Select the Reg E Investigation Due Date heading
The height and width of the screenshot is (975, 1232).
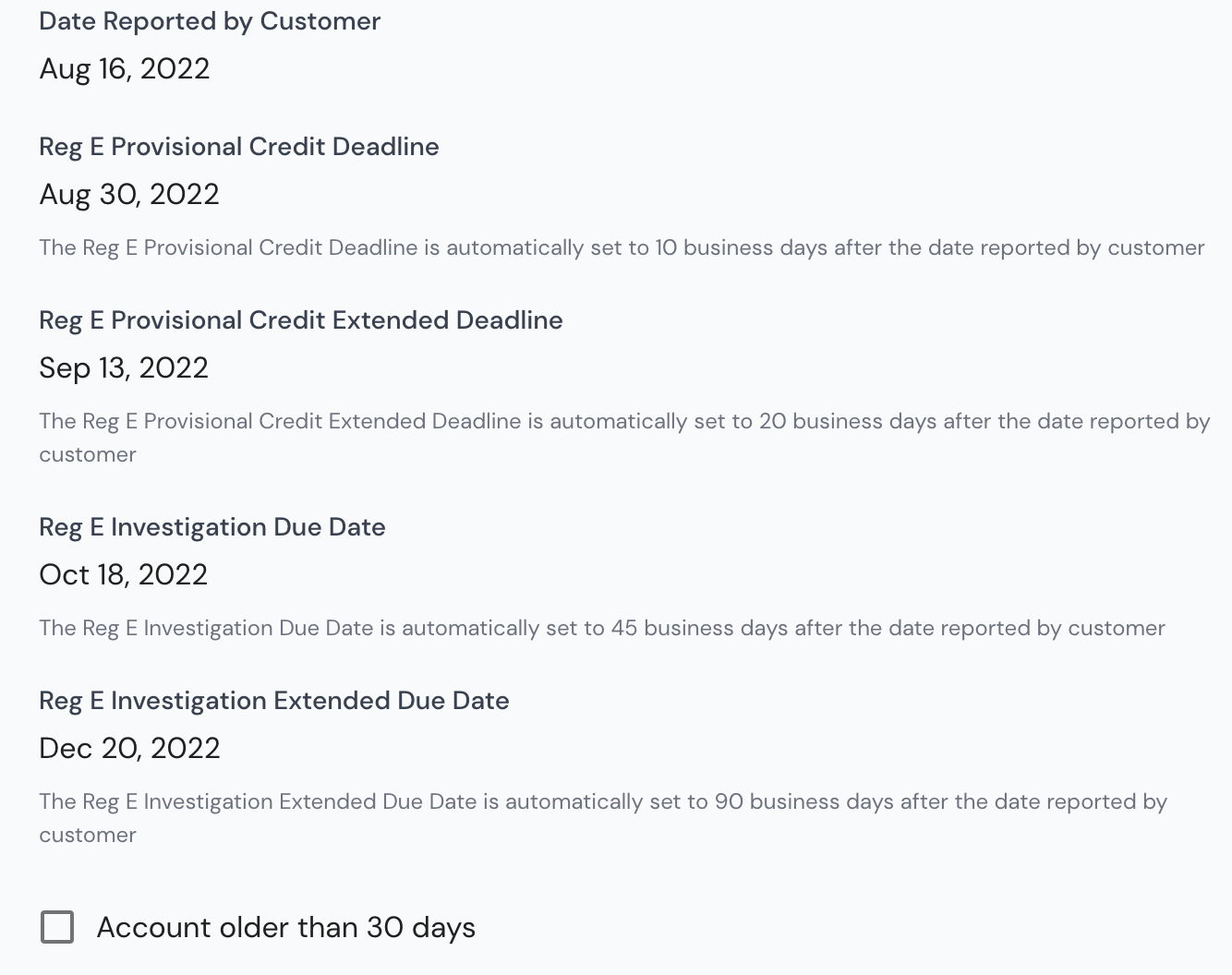(x=212, y=527)
